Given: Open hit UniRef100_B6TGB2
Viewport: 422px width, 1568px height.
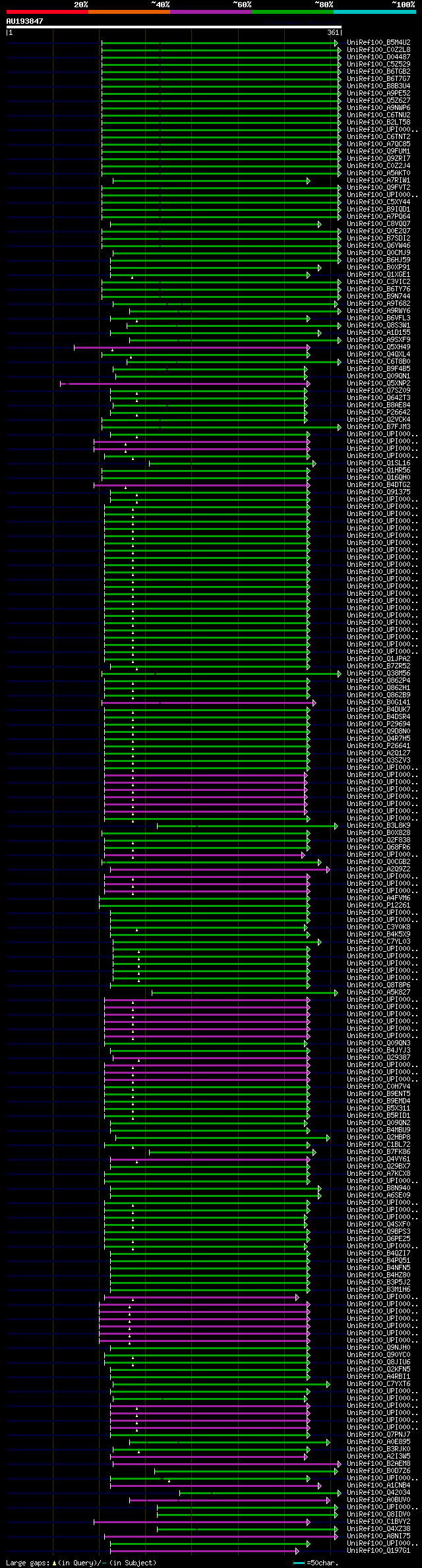Looking at the screenshot, I should 378,72.
